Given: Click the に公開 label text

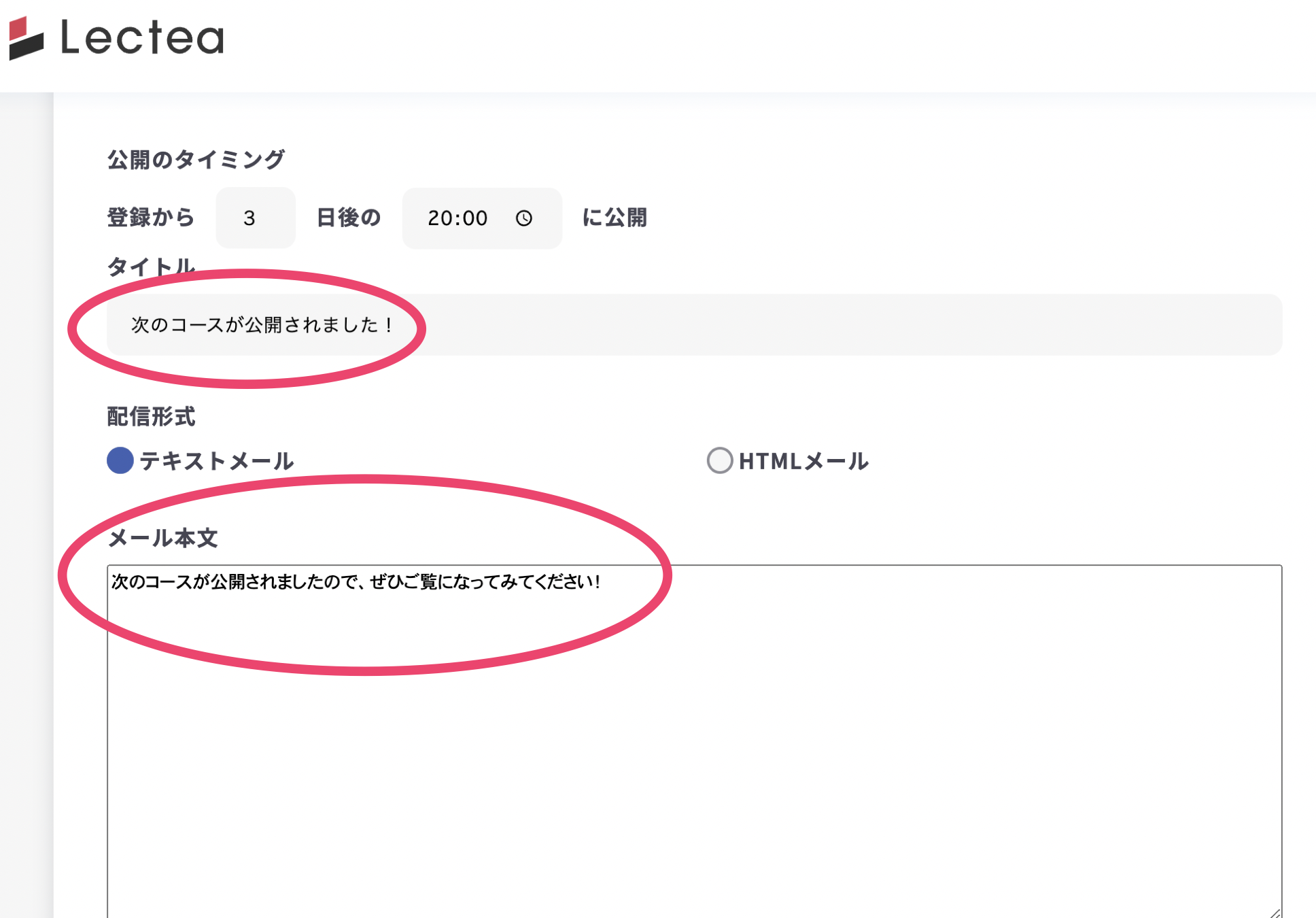Looking at the screenshot, I should pos(614,218).
